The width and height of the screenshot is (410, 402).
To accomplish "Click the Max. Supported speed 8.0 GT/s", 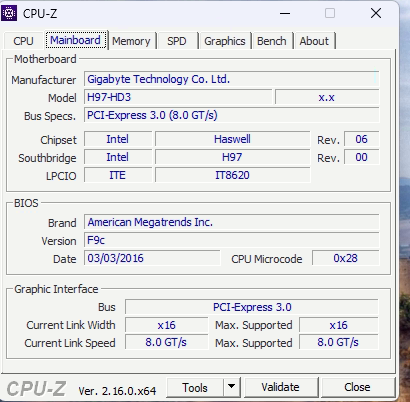I will (x=339, y=342).
